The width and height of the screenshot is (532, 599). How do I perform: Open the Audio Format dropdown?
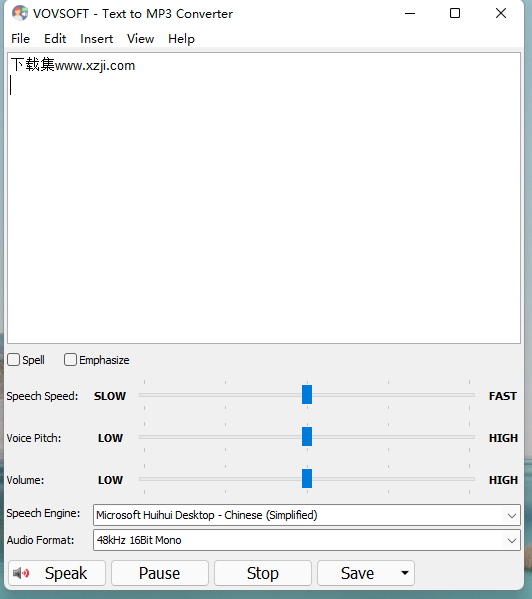[x=307, y=540]
